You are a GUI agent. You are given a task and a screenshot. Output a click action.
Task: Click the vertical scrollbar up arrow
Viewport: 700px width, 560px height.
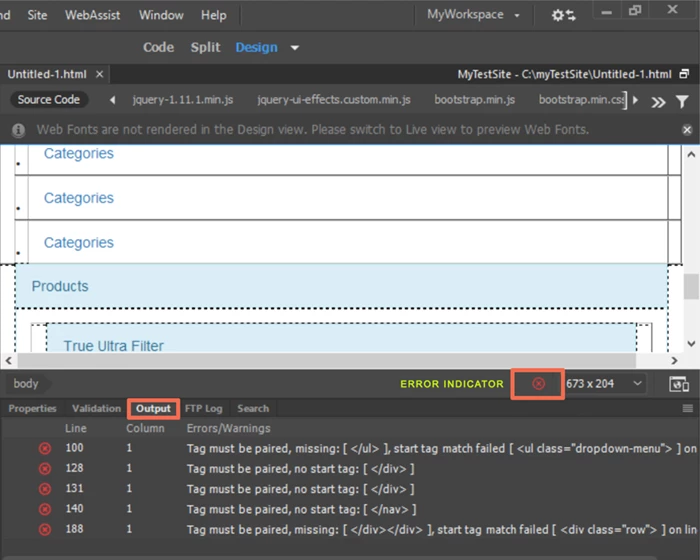(x=691, y=155)
